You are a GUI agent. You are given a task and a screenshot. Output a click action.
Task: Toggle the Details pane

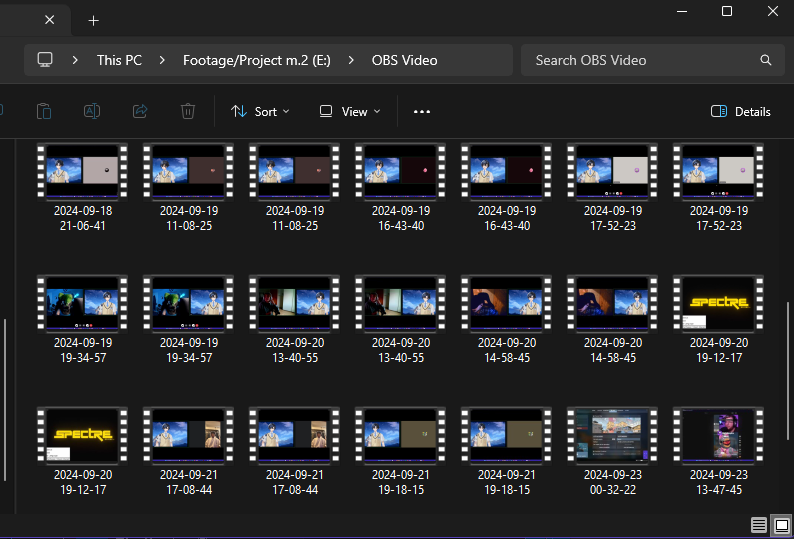741,111
